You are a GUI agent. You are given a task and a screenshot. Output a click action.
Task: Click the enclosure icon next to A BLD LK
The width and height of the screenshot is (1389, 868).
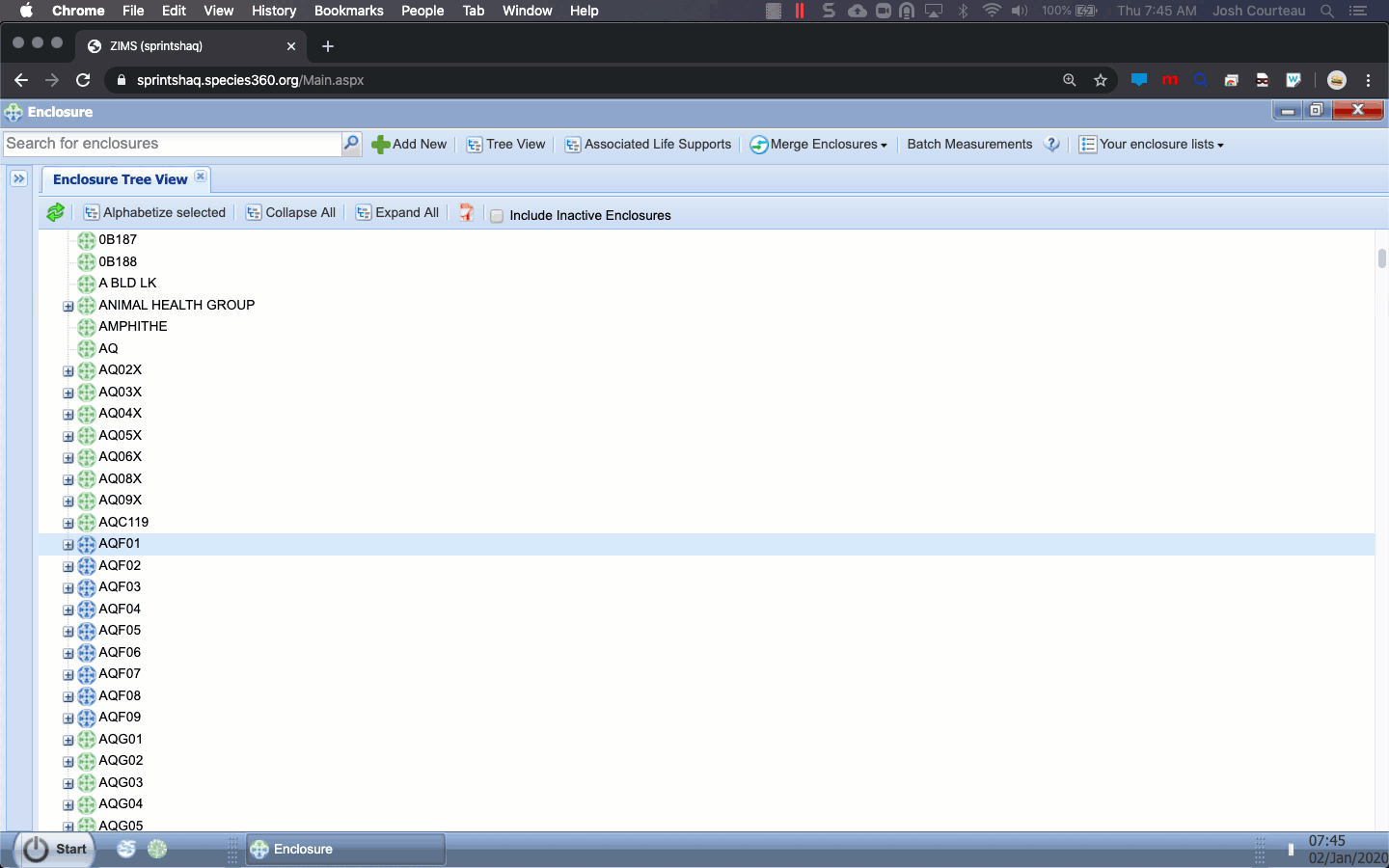point(87,284)
